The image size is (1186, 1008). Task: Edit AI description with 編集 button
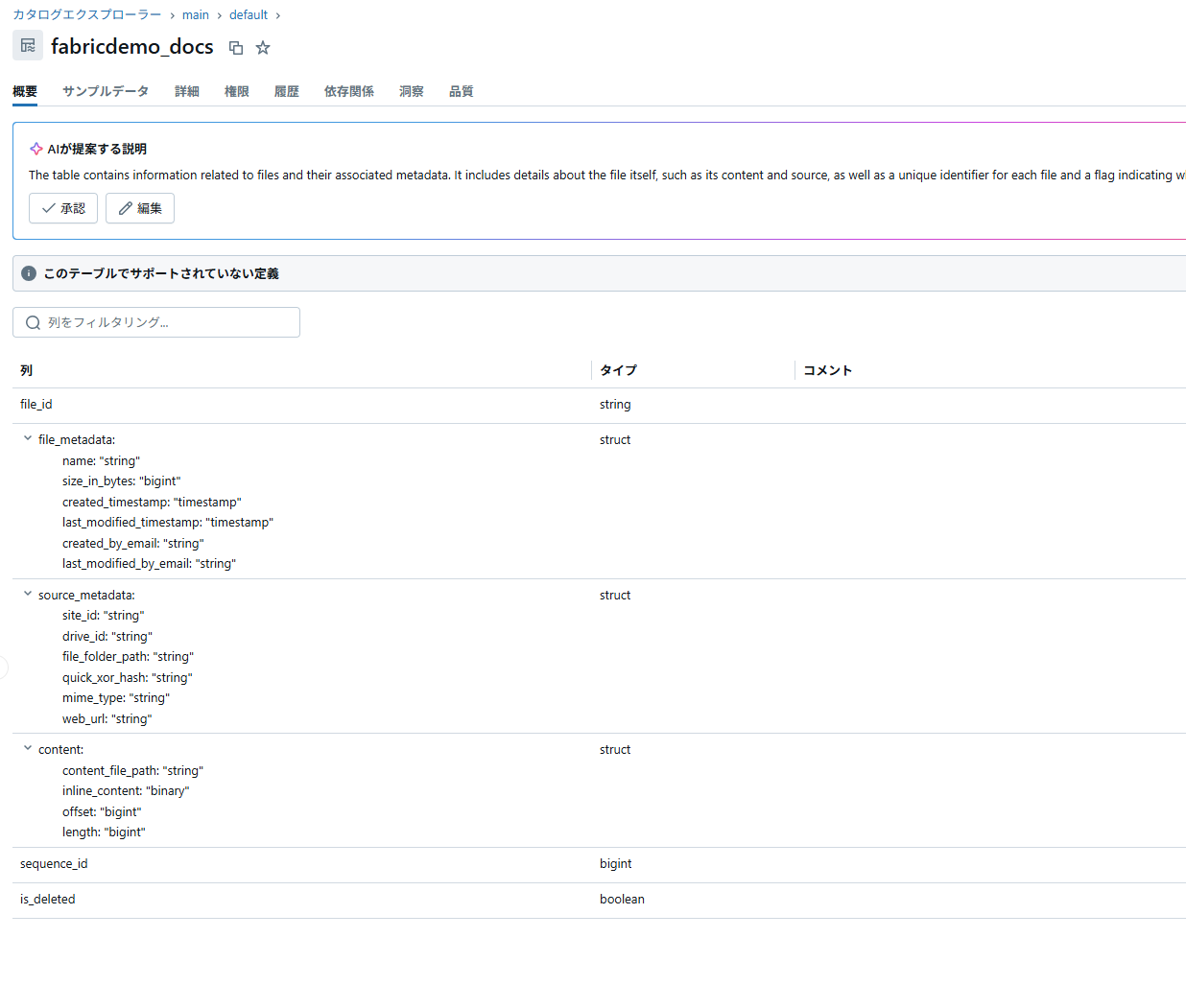(140, 208)
